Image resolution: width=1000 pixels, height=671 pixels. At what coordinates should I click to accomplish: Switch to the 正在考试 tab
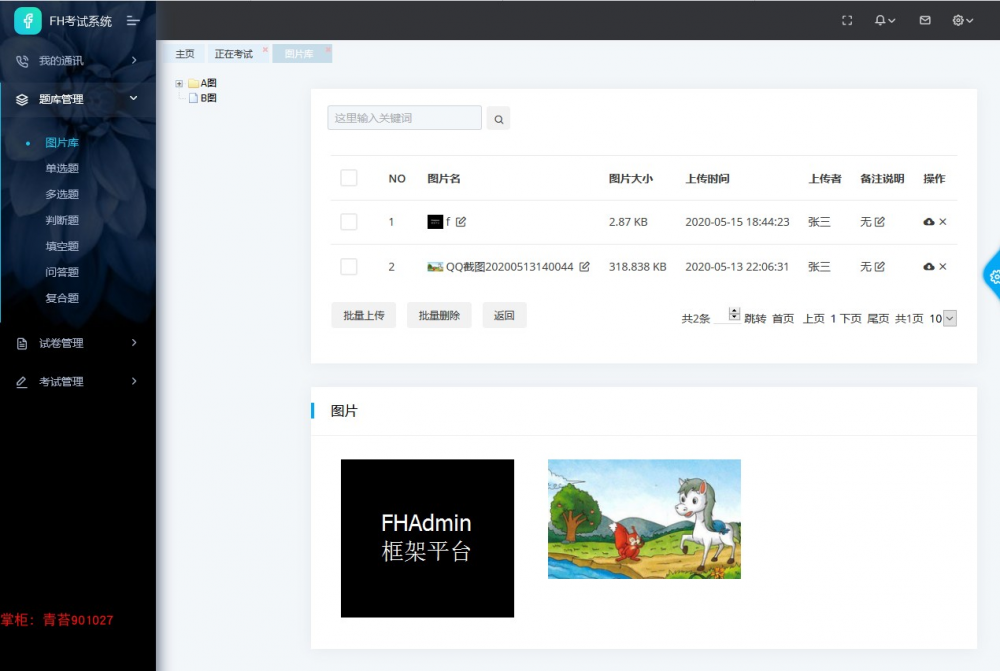232,54
